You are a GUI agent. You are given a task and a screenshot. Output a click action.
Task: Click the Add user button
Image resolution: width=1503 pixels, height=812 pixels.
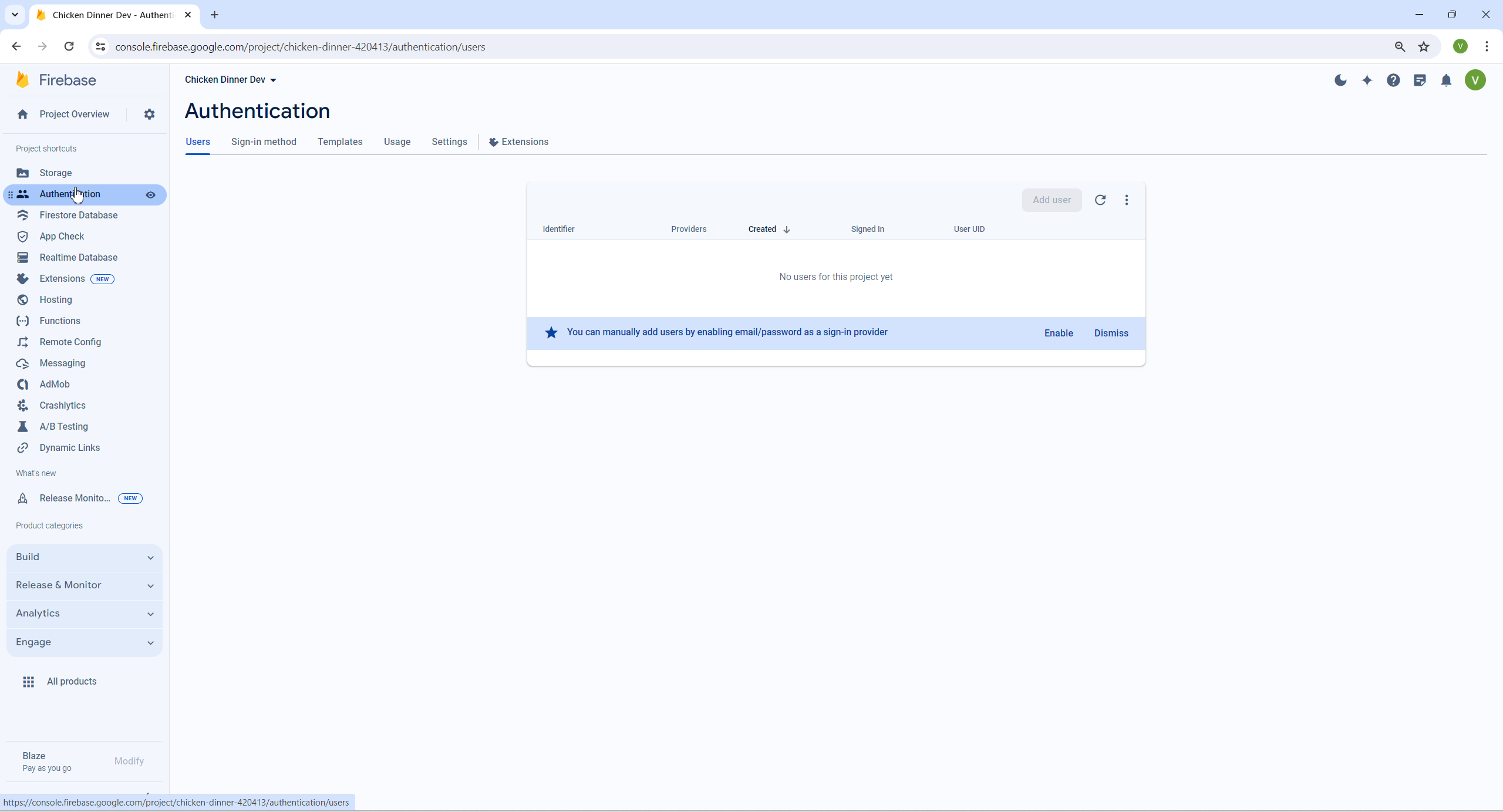[1051, 200]
